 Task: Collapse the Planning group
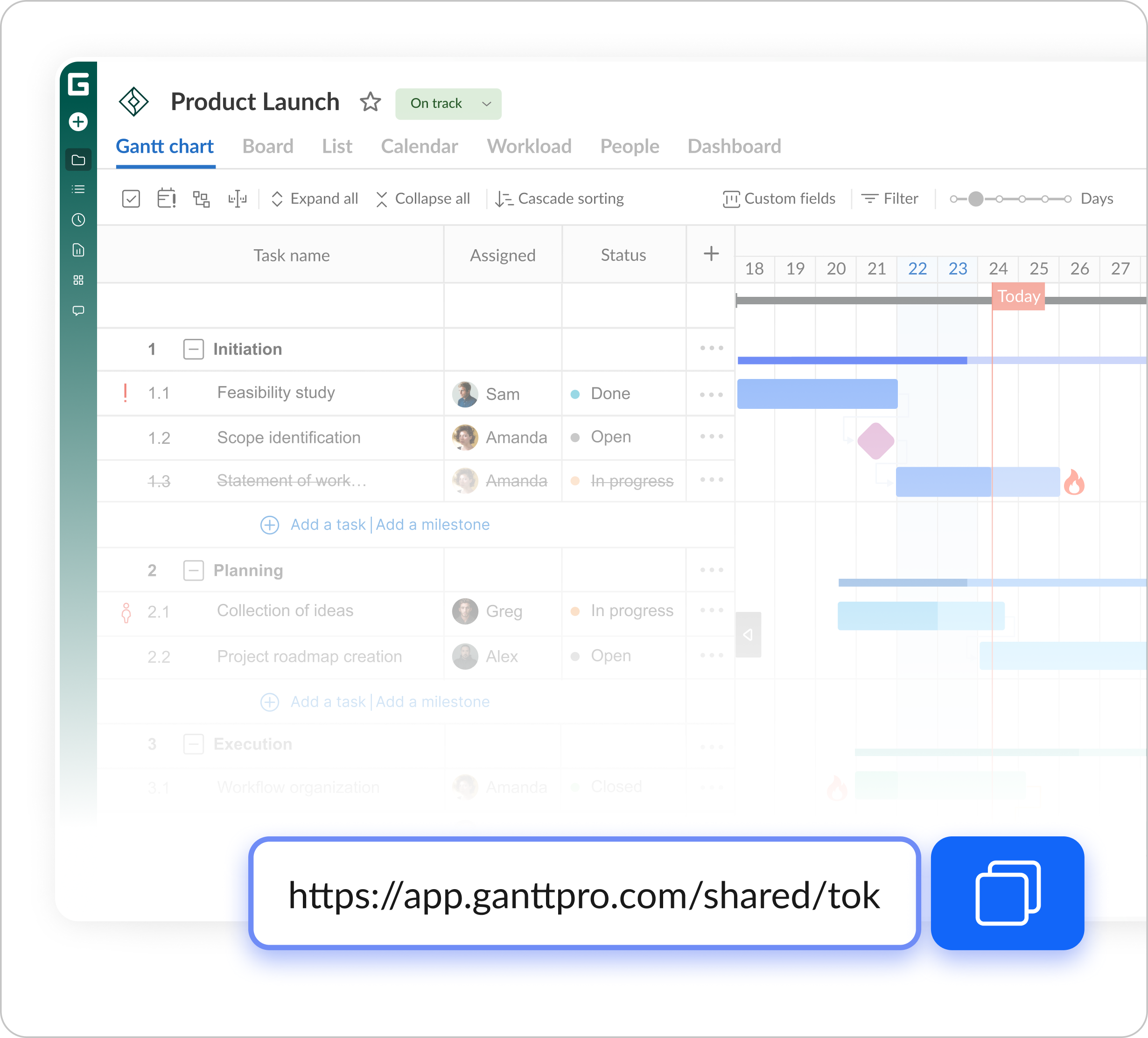pyautogui.click(x=193, y=570)
